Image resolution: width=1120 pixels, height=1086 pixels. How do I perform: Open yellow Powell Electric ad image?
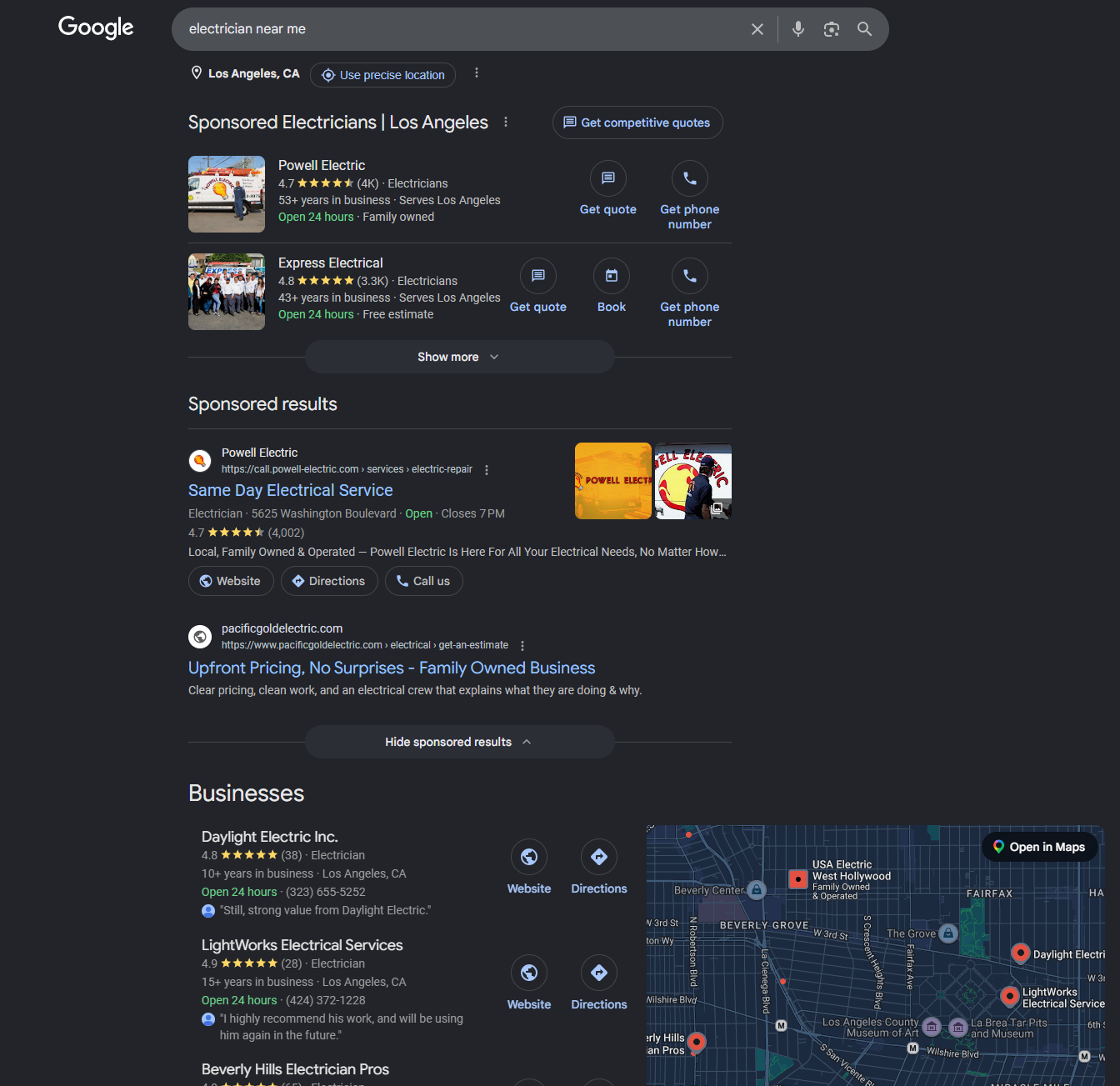click(x=613, y=481)
